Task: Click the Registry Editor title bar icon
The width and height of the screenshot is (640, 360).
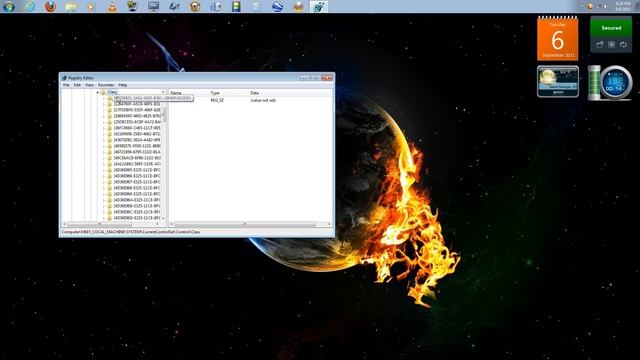Action: [x=64, y=78]
